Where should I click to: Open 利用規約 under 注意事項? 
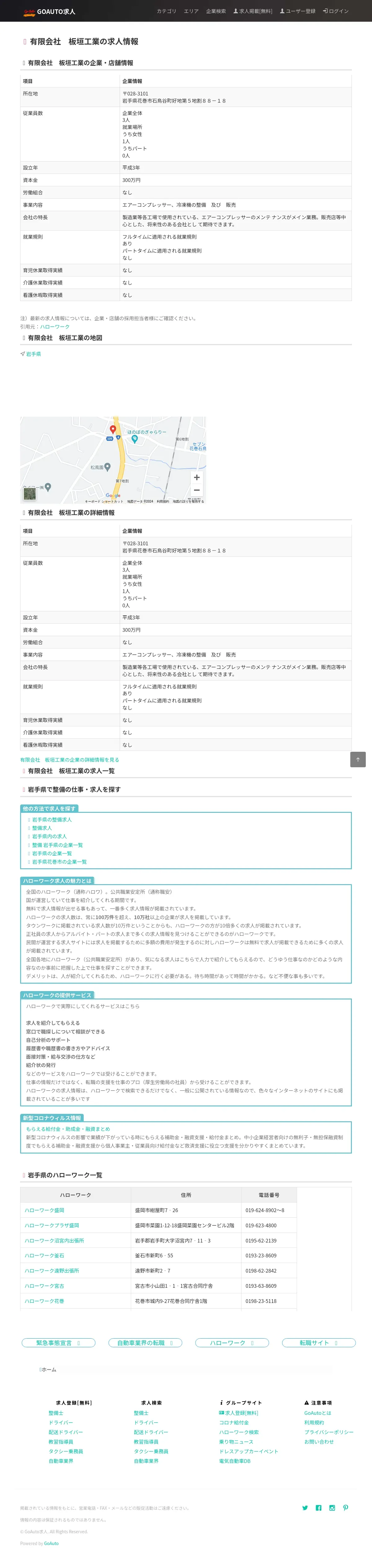(x=314, y=1423)
